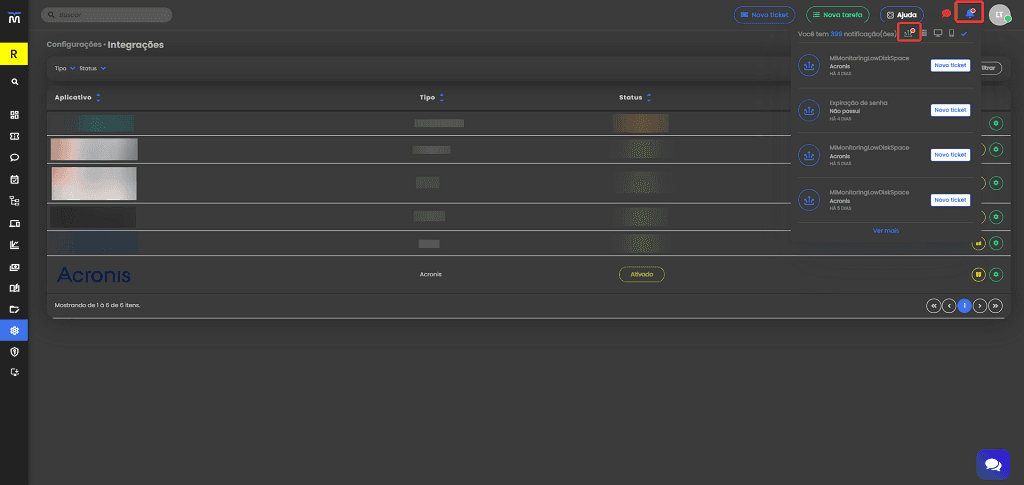Open the notifications bell icon
The width and height of the screenshot is (1024, 485).
tap(970, 13)
